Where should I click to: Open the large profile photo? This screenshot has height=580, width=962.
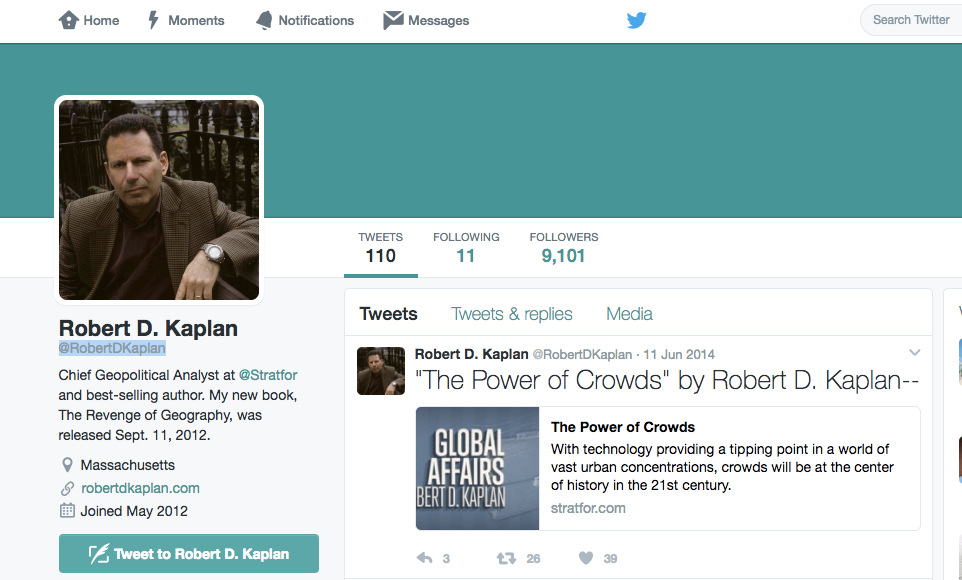(159, 200)
